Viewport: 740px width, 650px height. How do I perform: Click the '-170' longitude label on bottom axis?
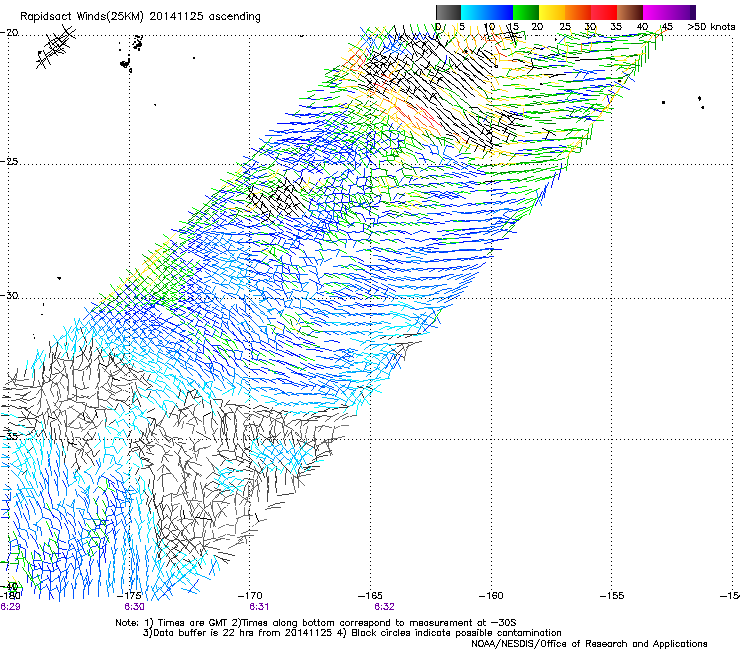pyautogui.click(x=250, y=596)
